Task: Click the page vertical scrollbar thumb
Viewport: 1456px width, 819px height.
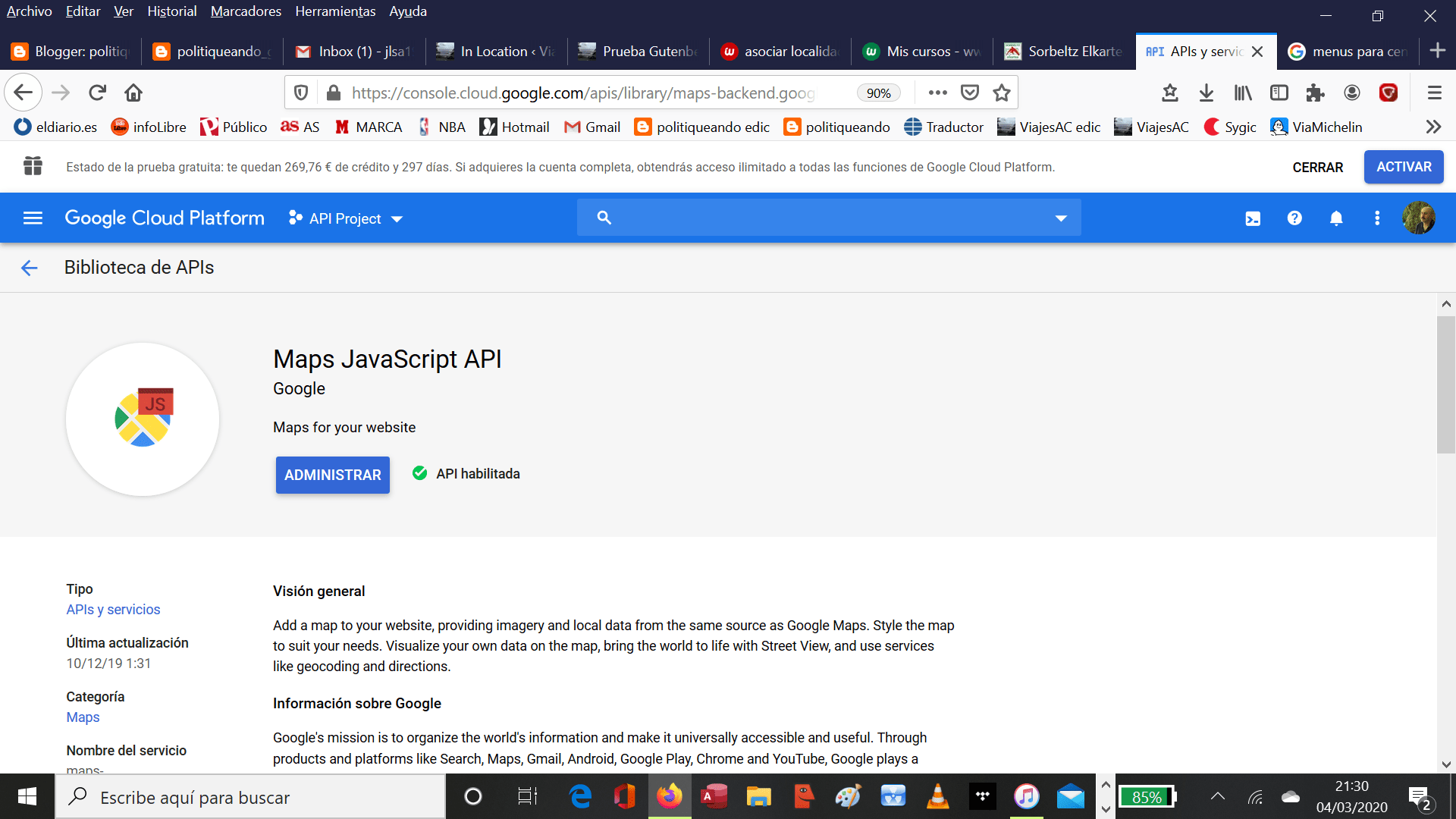Action: (1446, 384)
